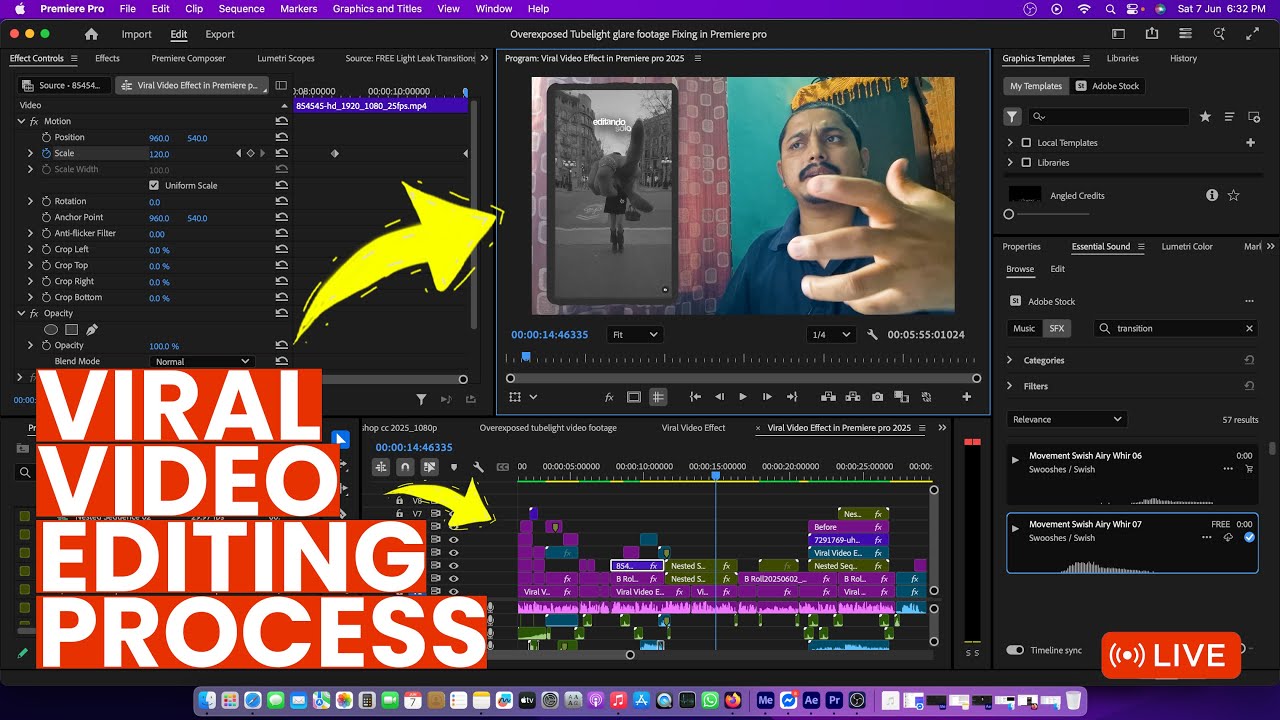Click Add Marker icon in timeline
The image size is (1280, 720).
point(454,467)
